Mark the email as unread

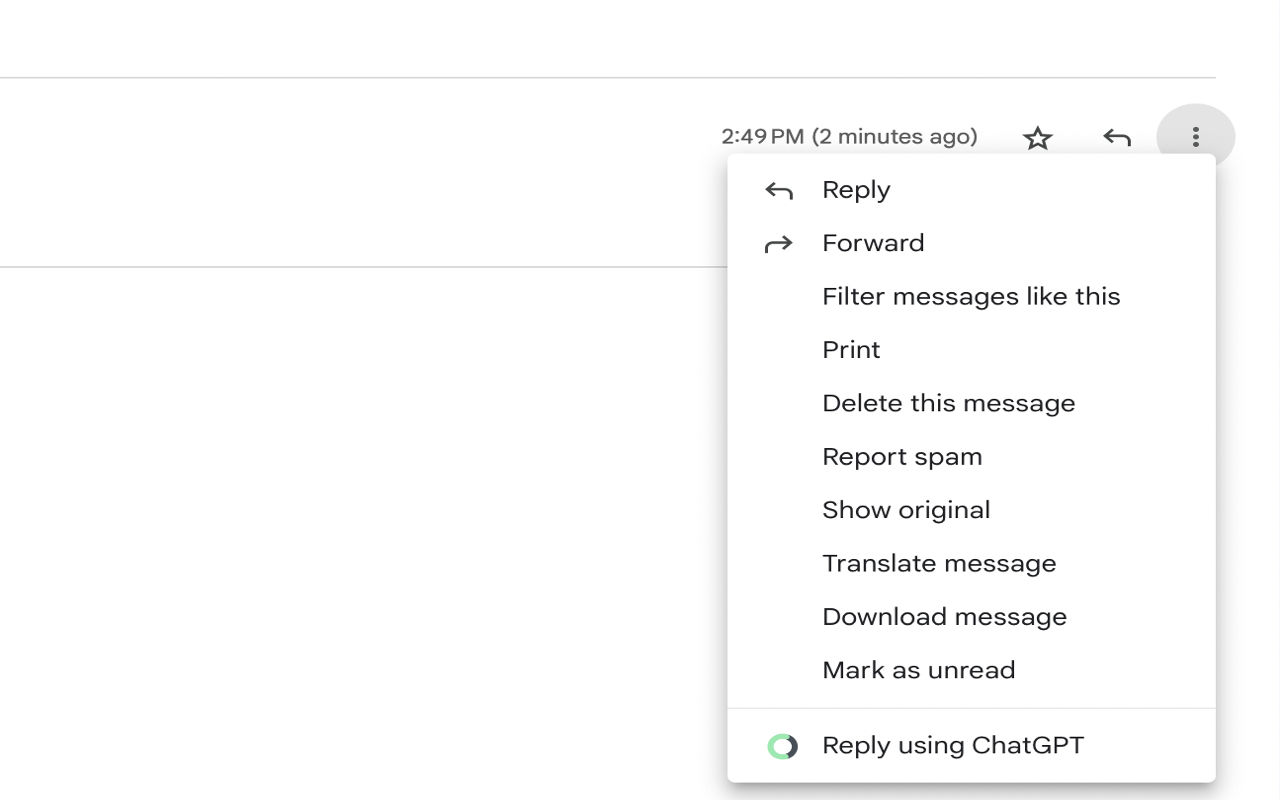[918, 669]
